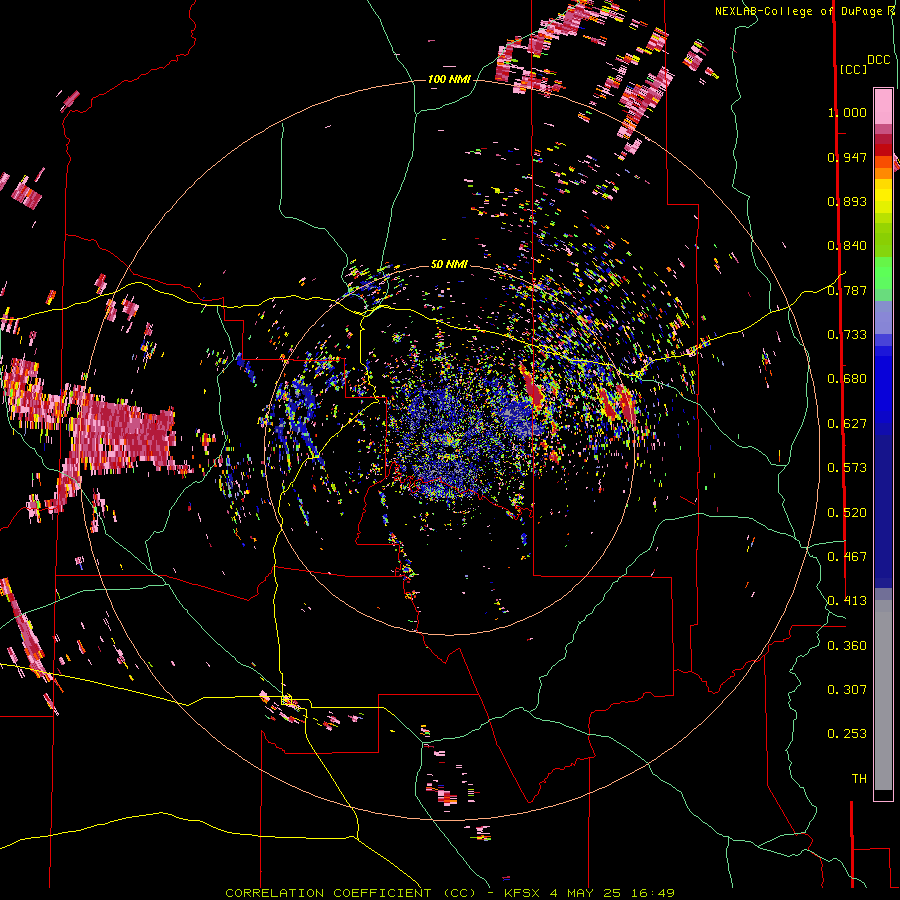
Task: Click the 4 MAY 25 date text
Action: pyautogui.click(x=585, y=893)
